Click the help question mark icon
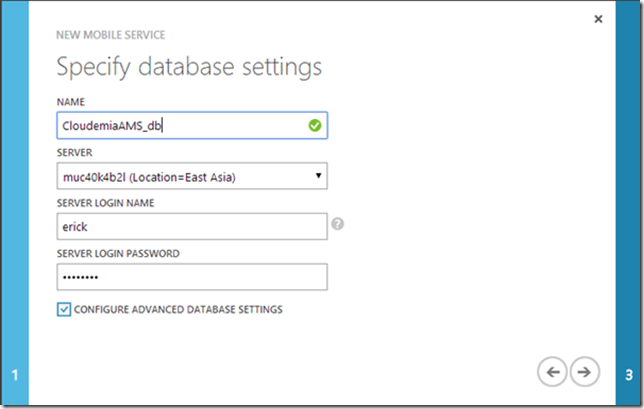 338,224
